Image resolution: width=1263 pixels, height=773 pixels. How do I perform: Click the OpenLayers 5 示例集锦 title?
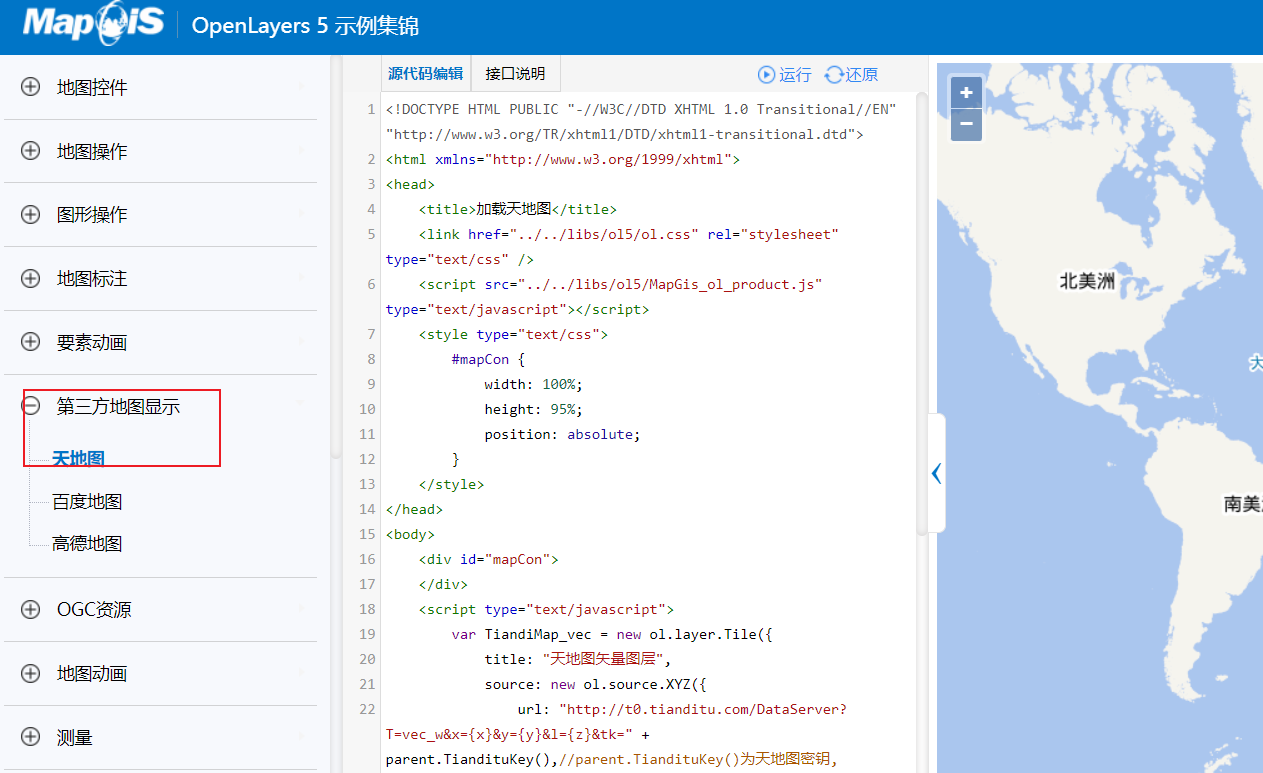pyautogui.click(x=305, y=25)
